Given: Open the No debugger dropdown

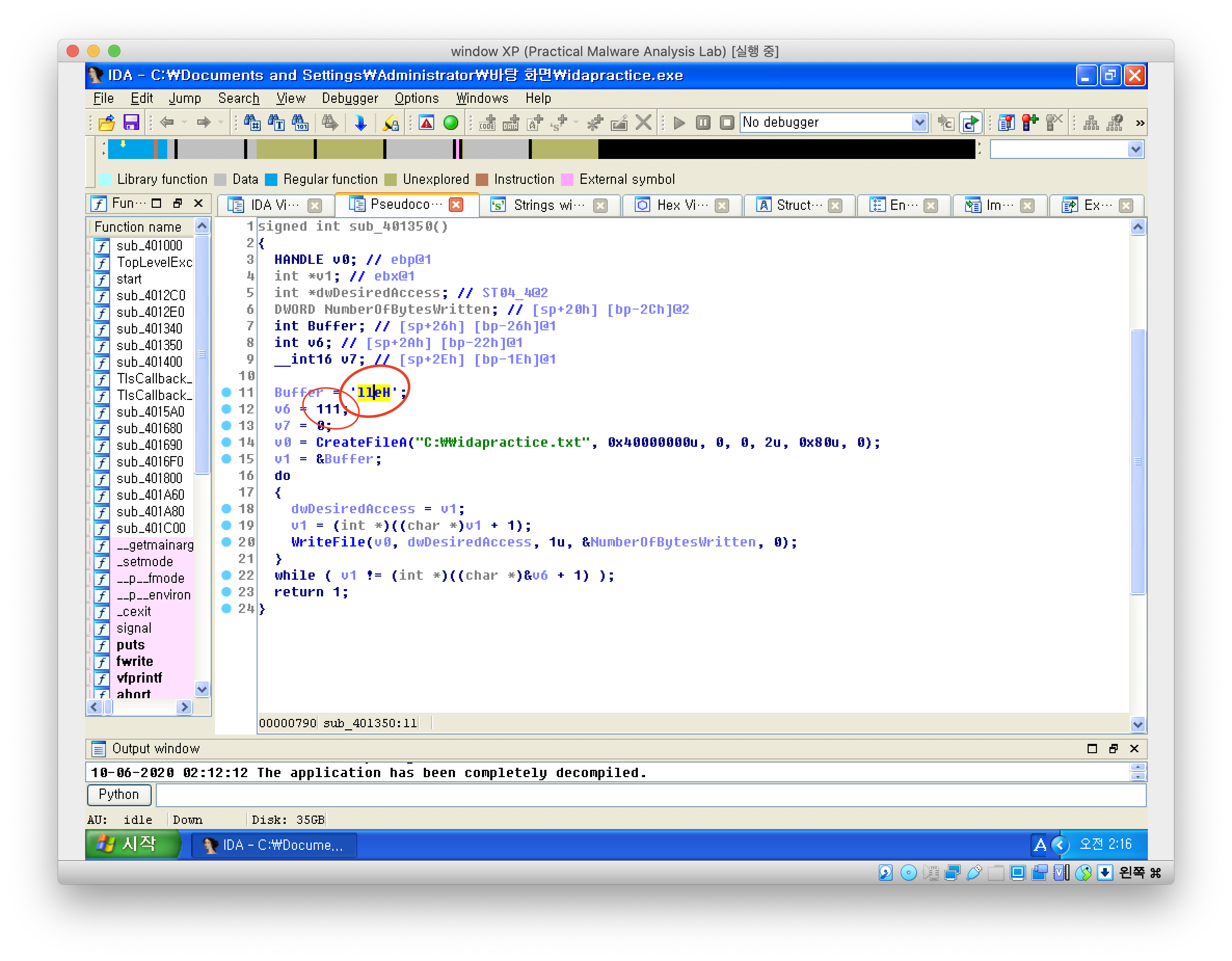Looking at the screenshot, I should 919,123.
